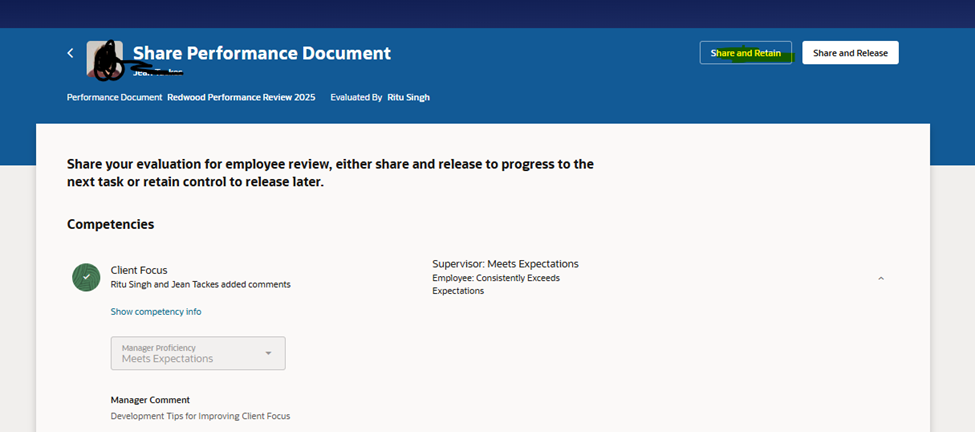Click evaluator name Ritu Singh
The height and width of the screenshot is (432, 975).
[409, 98]
